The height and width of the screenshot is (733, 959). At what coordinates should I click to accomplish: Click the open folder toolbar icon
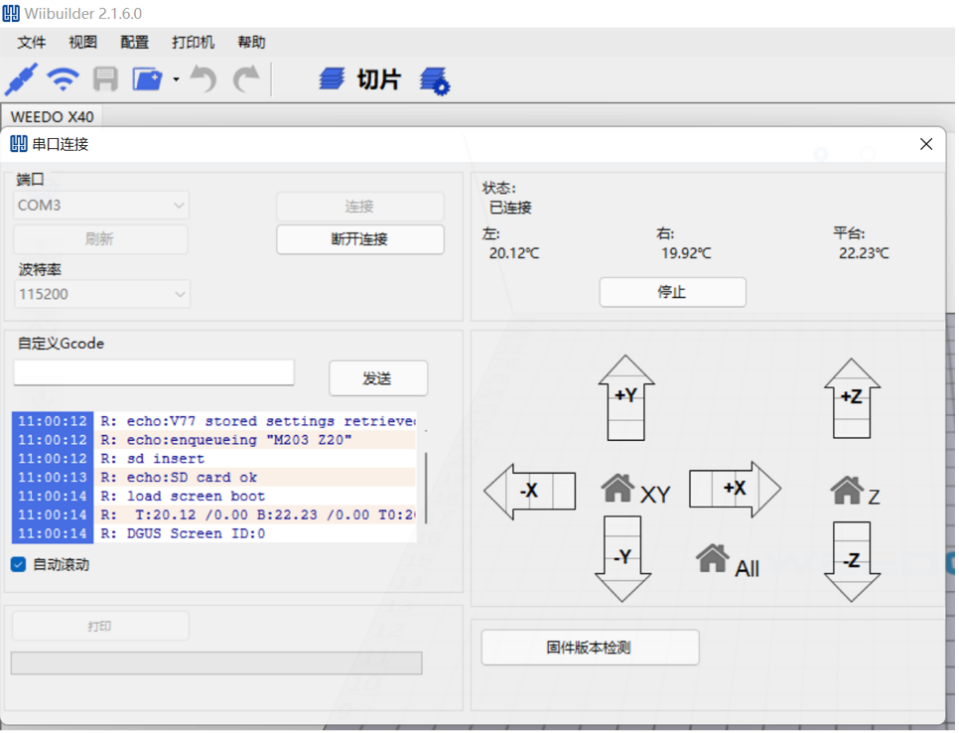(147, 80)
